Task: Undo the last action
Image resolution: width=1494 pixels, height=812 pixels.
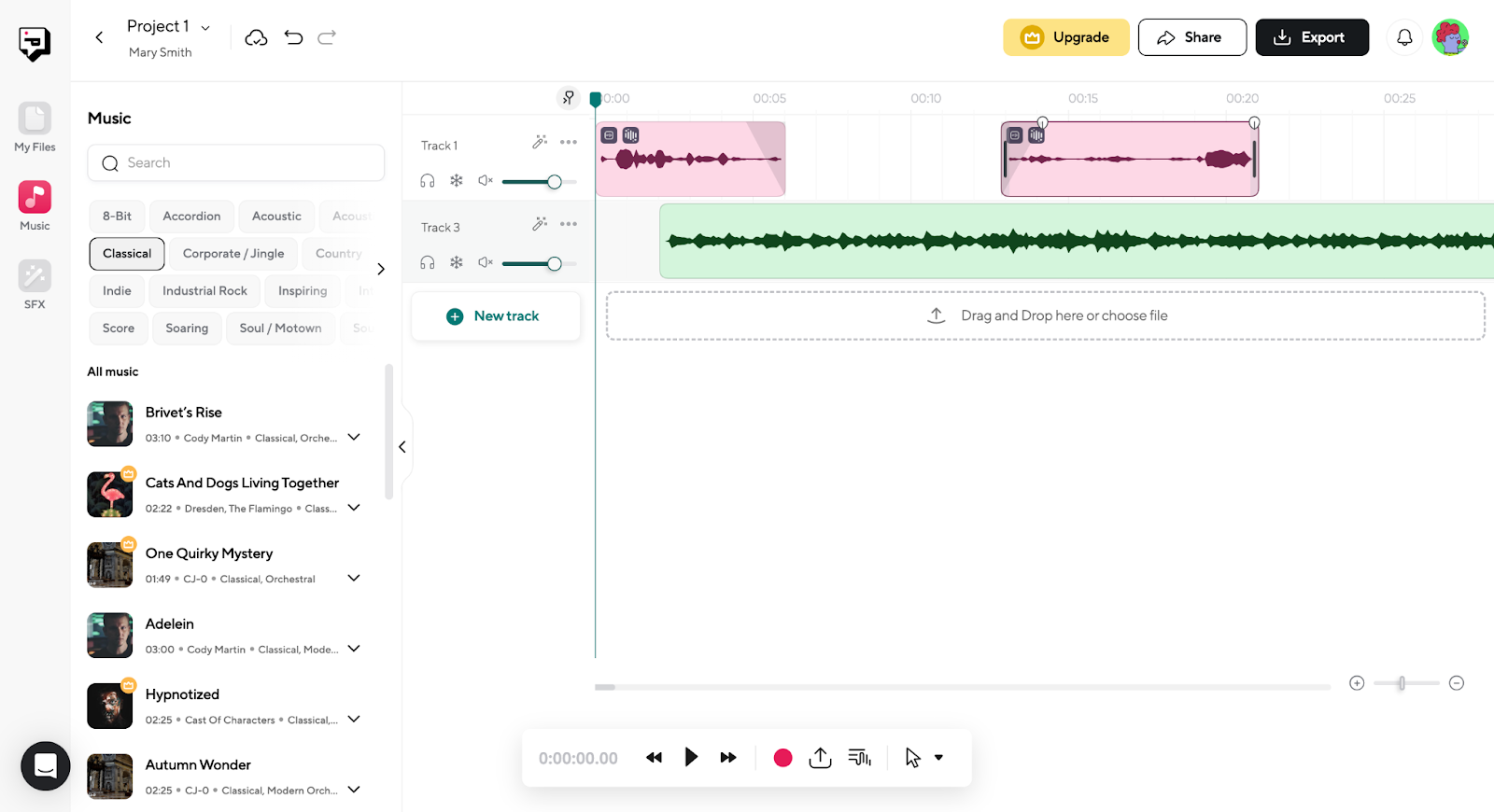Action: coord(293,37)
